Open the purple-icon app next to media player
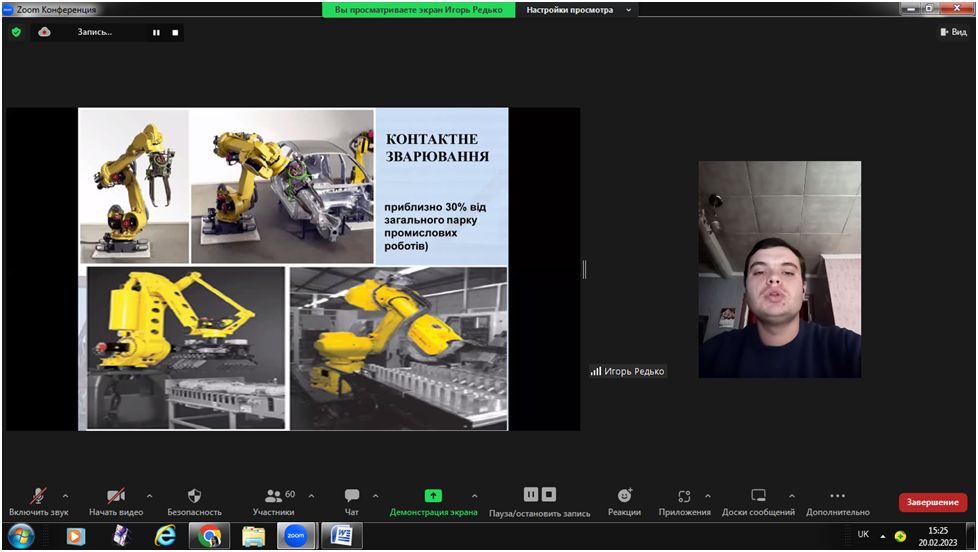Screen dimensions: 978x552 [x=120, y=536]
